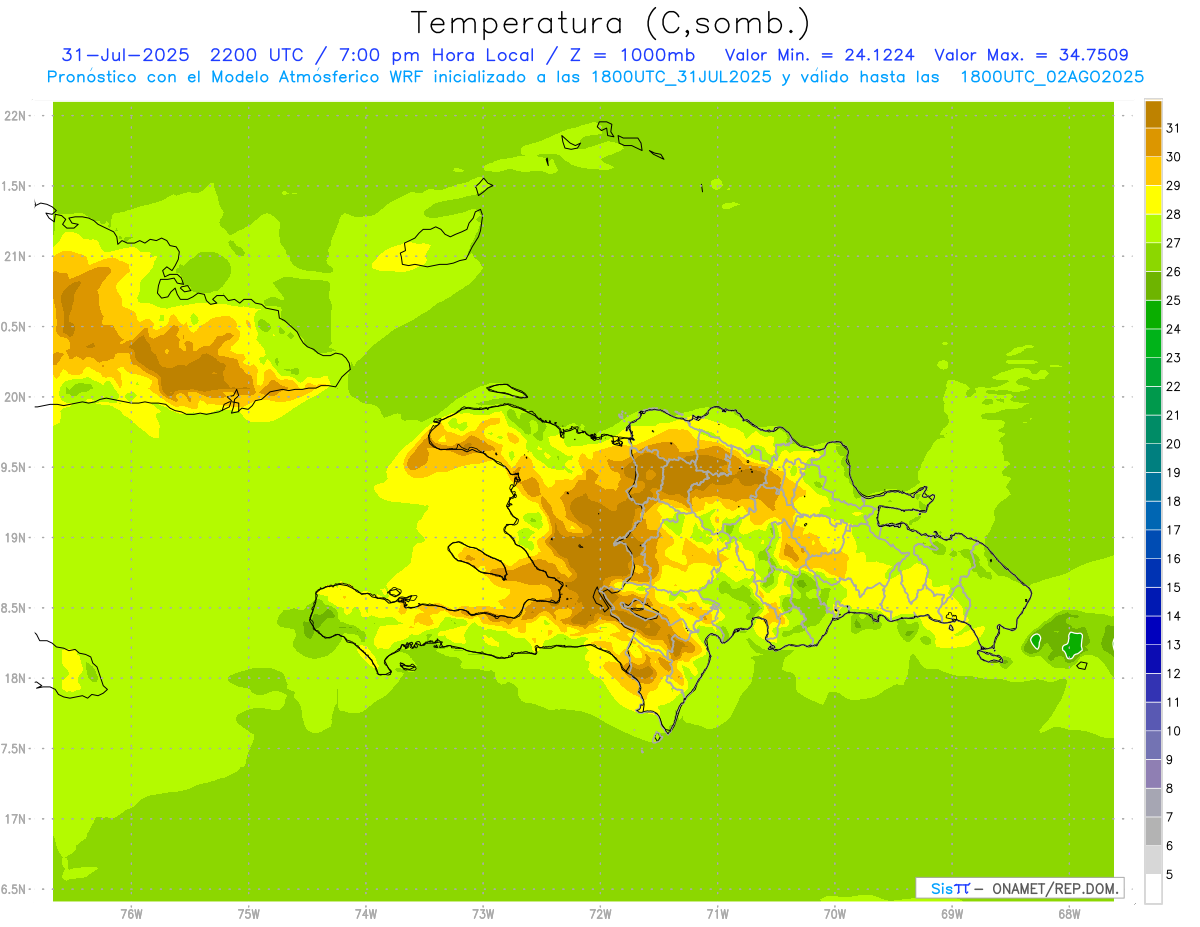Click the "71W" longitude axis label

pyautogui.click(x=717, y=914)
